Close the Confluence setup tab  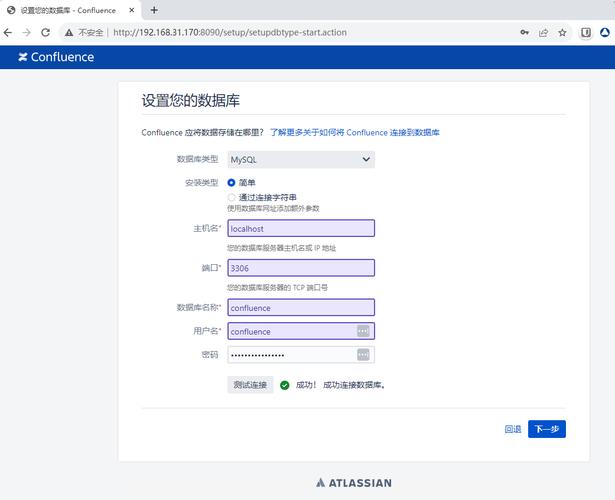(x=132, y=10)
